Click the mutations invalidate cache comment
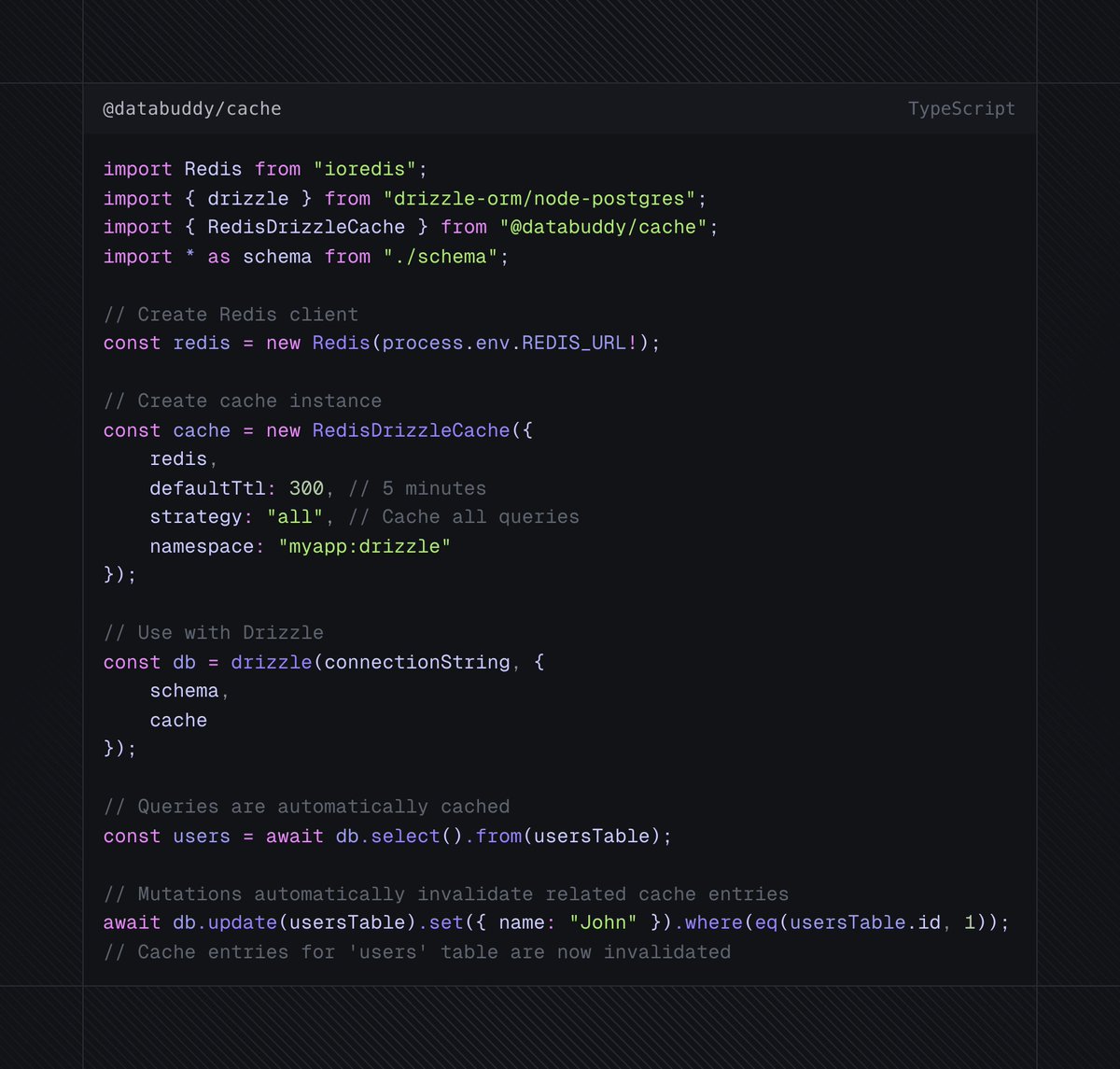 pyautogui.click(x=446, y=893)
